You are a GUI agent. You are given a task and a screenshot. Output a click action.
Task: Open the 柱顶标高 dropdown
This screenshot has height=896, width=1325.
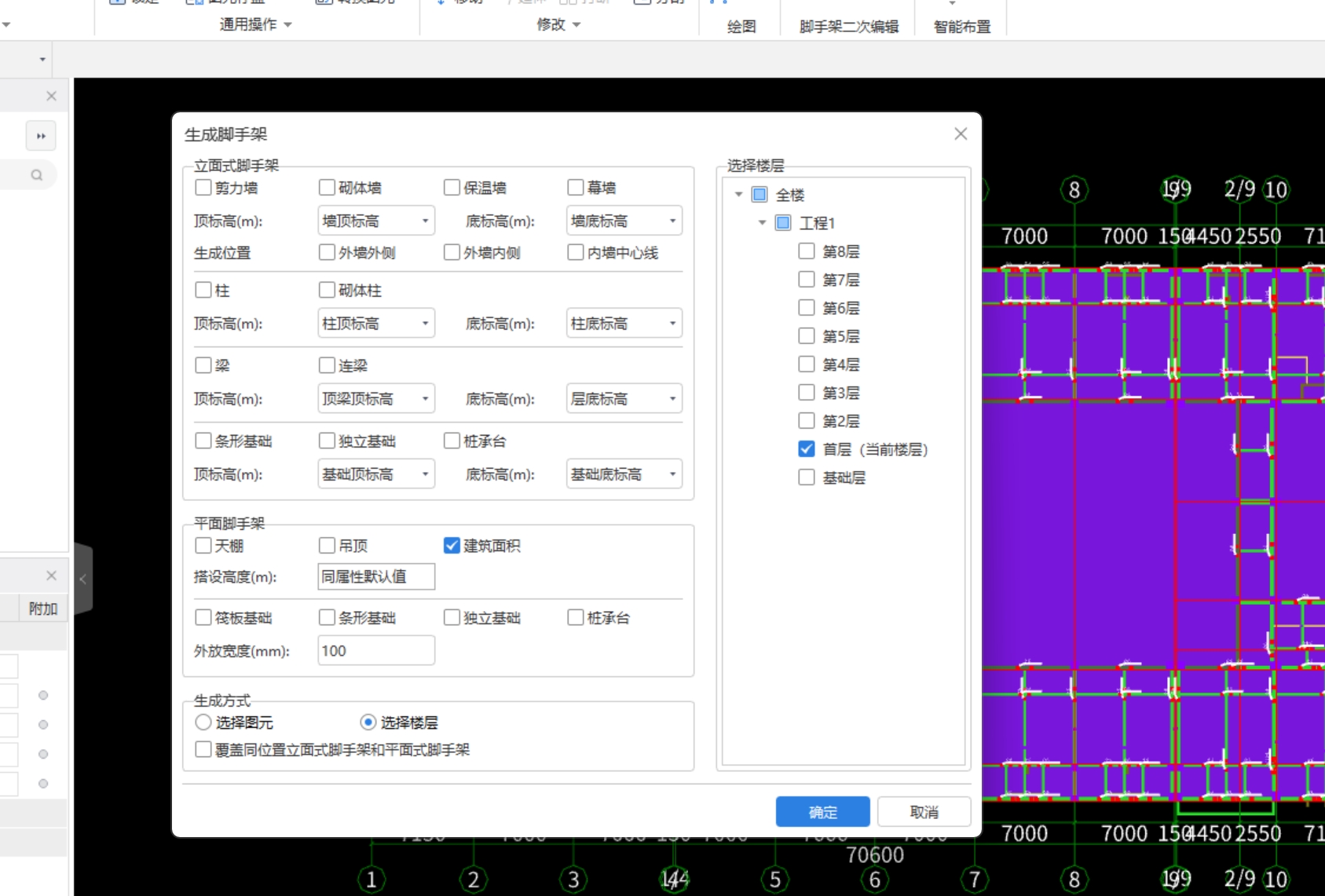click(376, 323)
